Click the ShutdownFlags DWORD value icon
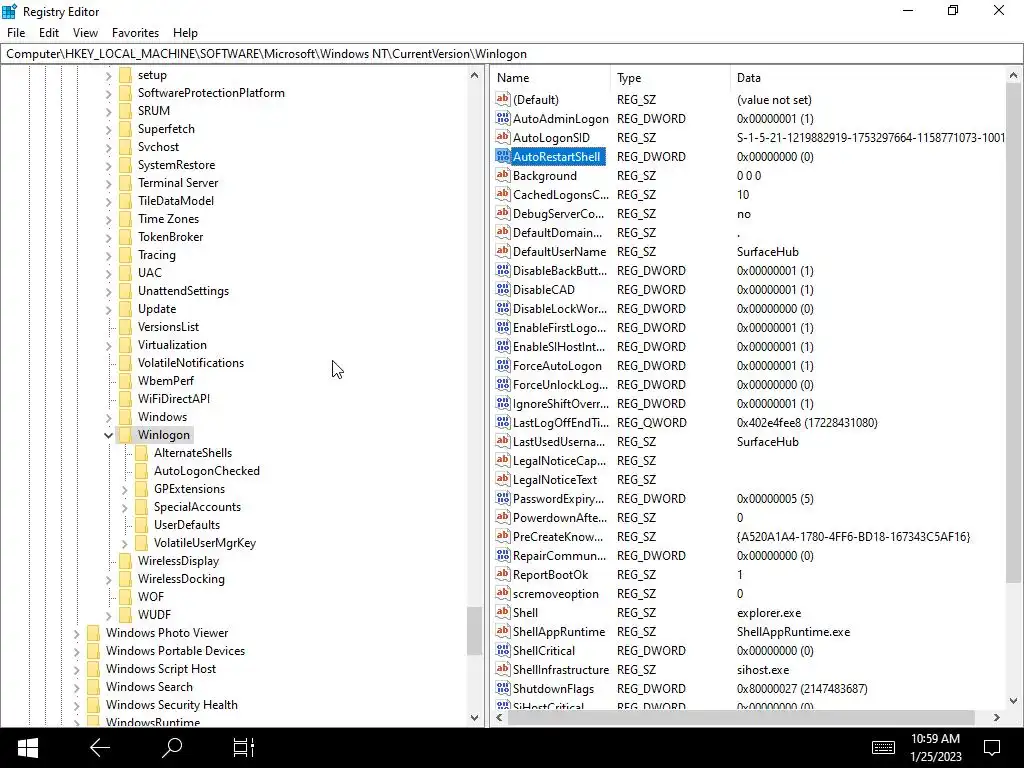This screenshot has height=768, width=1024. pyautogui.click(x=502, y=688)
